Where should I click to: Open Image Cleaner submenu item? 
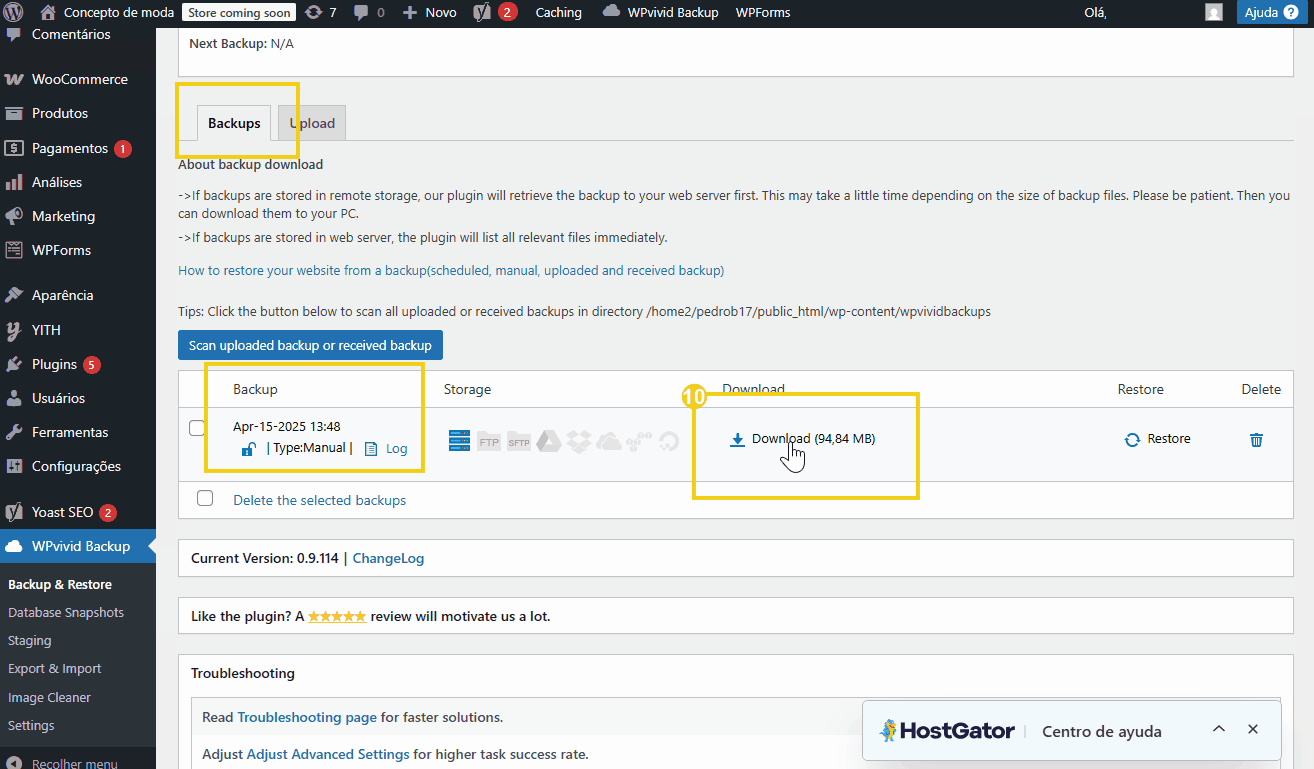point(49,697)
